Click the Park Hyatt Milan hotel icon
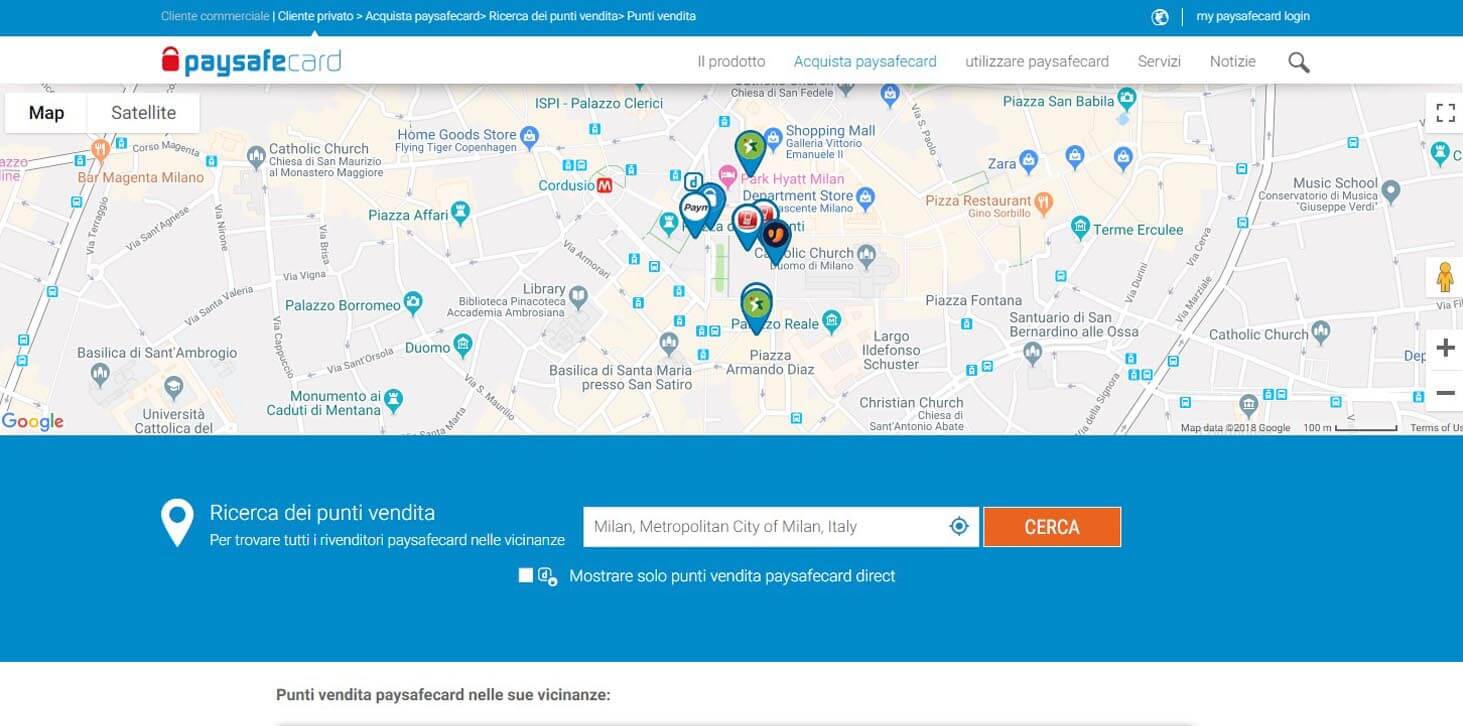 pos(728,178)
